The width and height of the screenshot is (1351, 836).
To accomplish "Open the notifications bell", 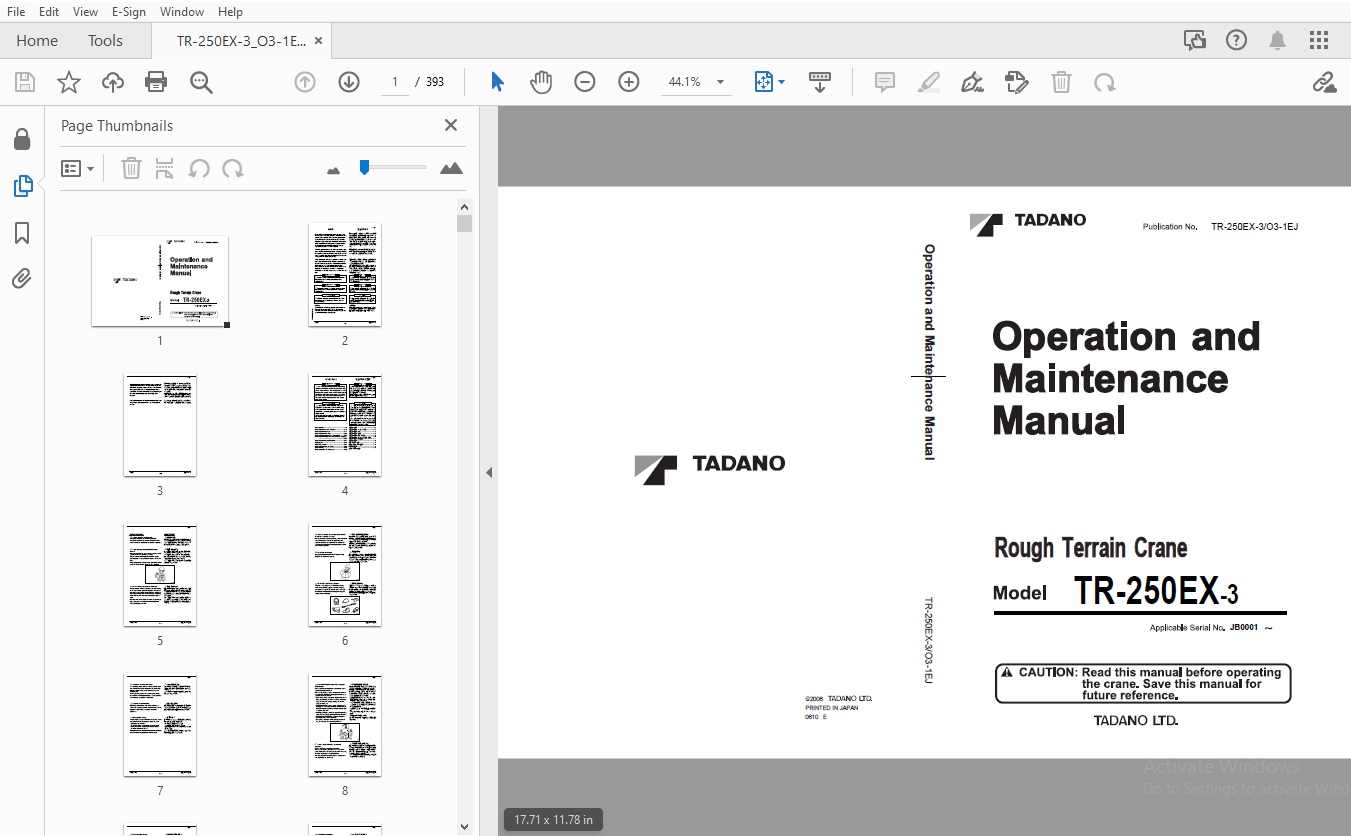I will (1278, 41).
